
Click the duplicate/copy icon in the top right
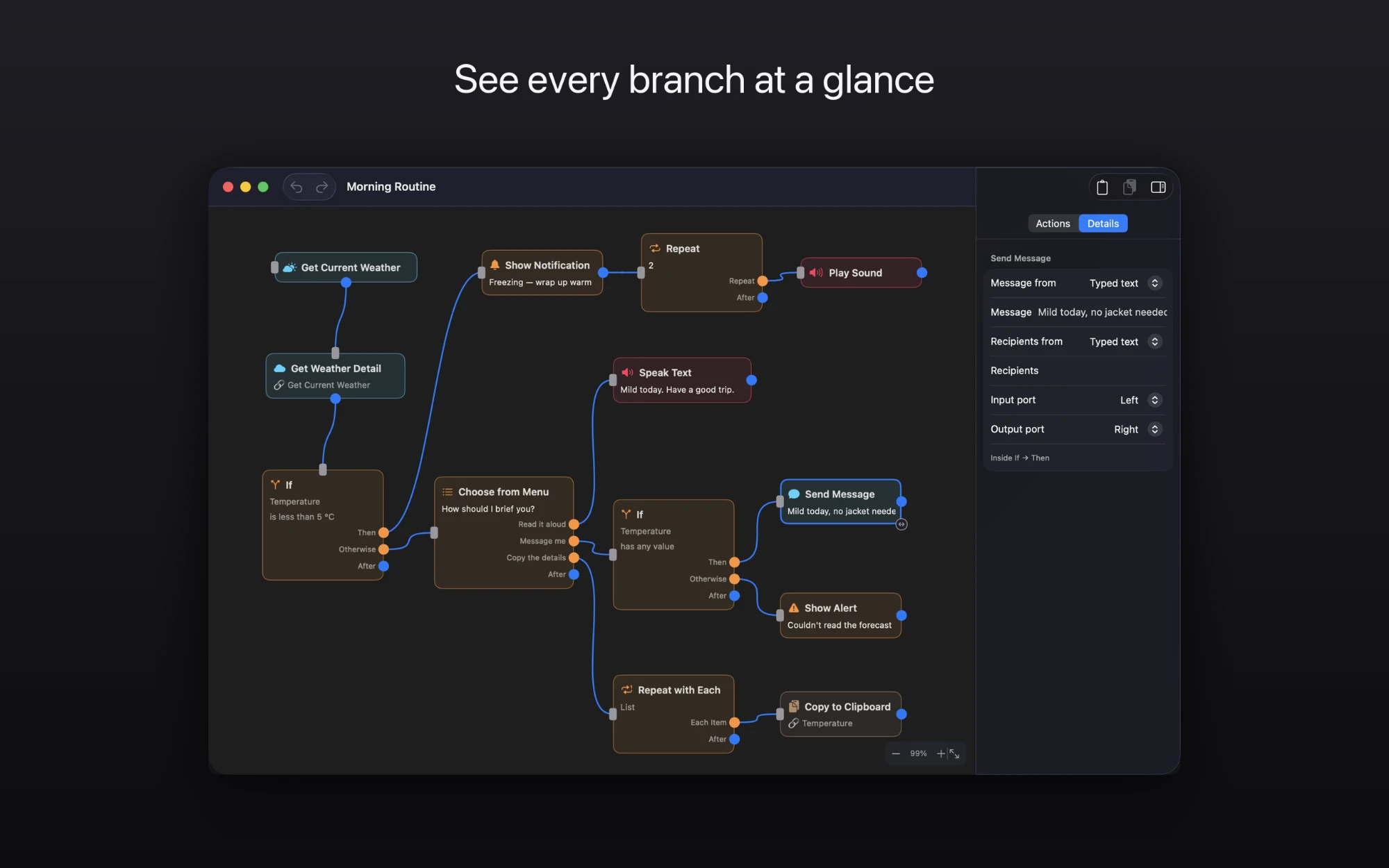point(1130,187)
